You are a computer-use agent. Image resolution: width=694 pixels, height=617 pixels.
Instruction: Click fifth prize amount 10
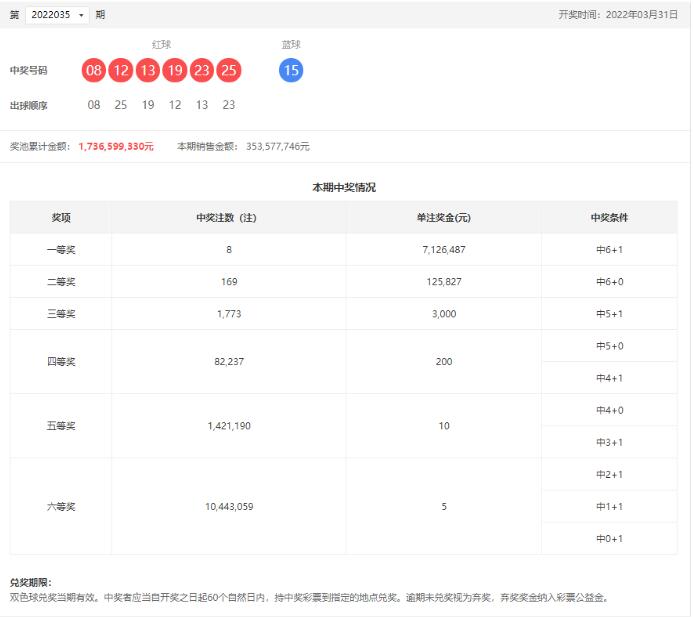coord(443,426)
